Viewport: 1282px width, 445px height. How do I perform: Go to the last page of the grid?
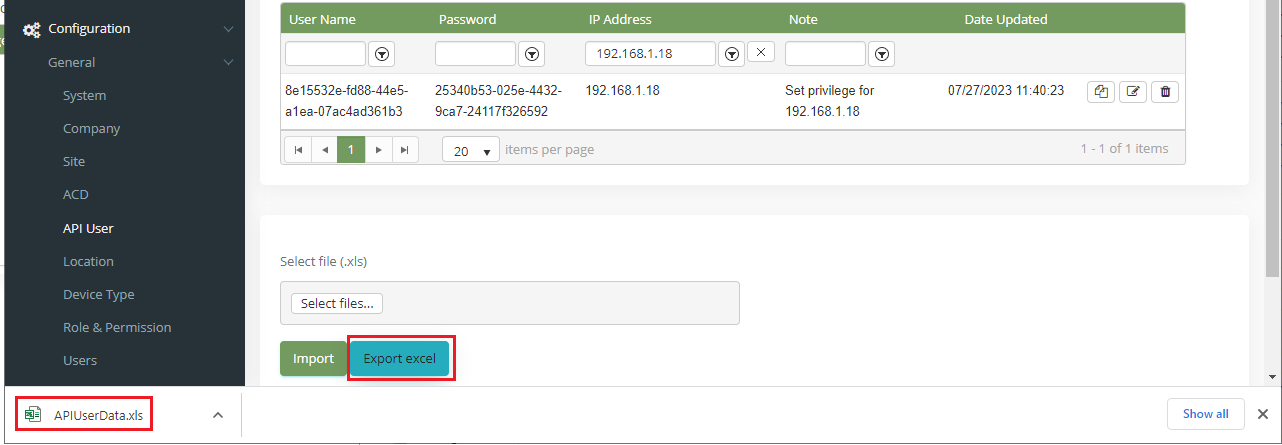coord(404,150)
